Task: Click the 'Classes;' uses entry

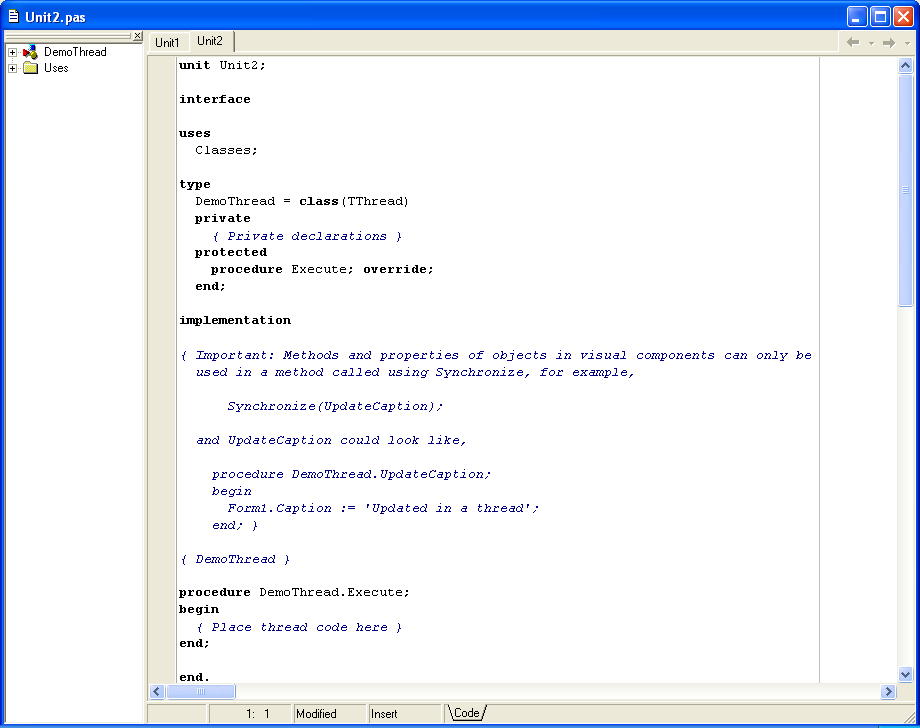Action: coord(226,150)
